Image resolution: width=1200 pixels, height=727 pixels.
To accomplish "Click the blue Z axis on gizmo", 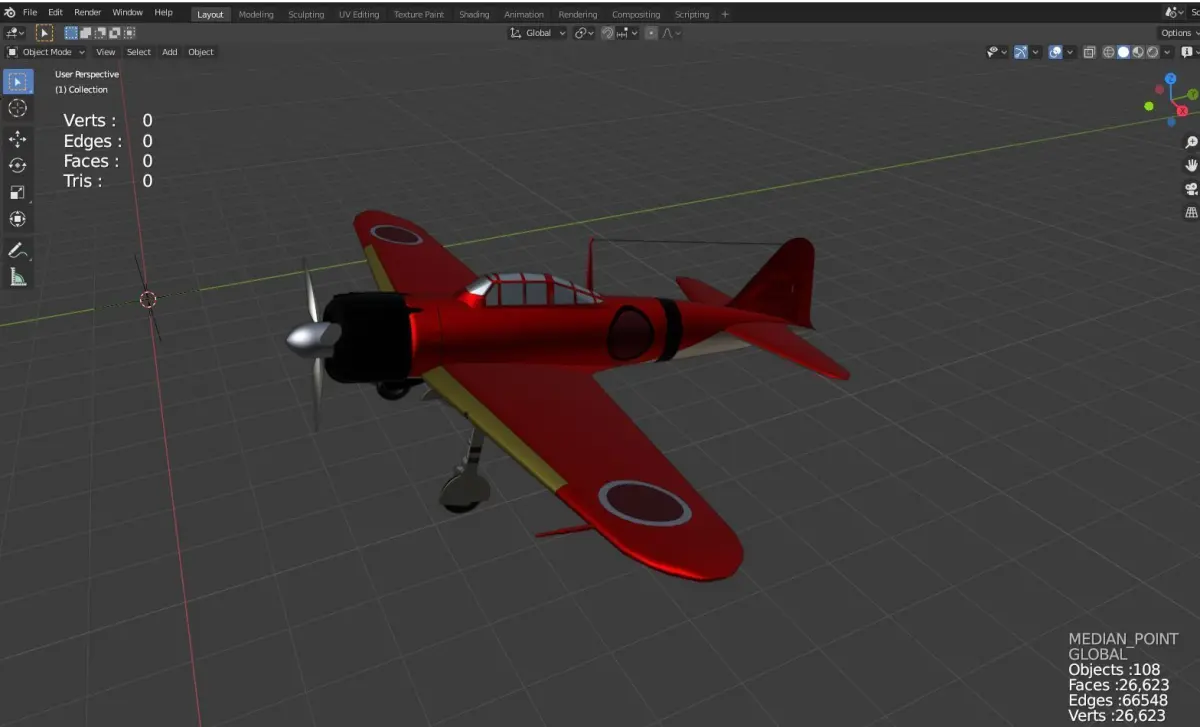I will pos(1170,78).
